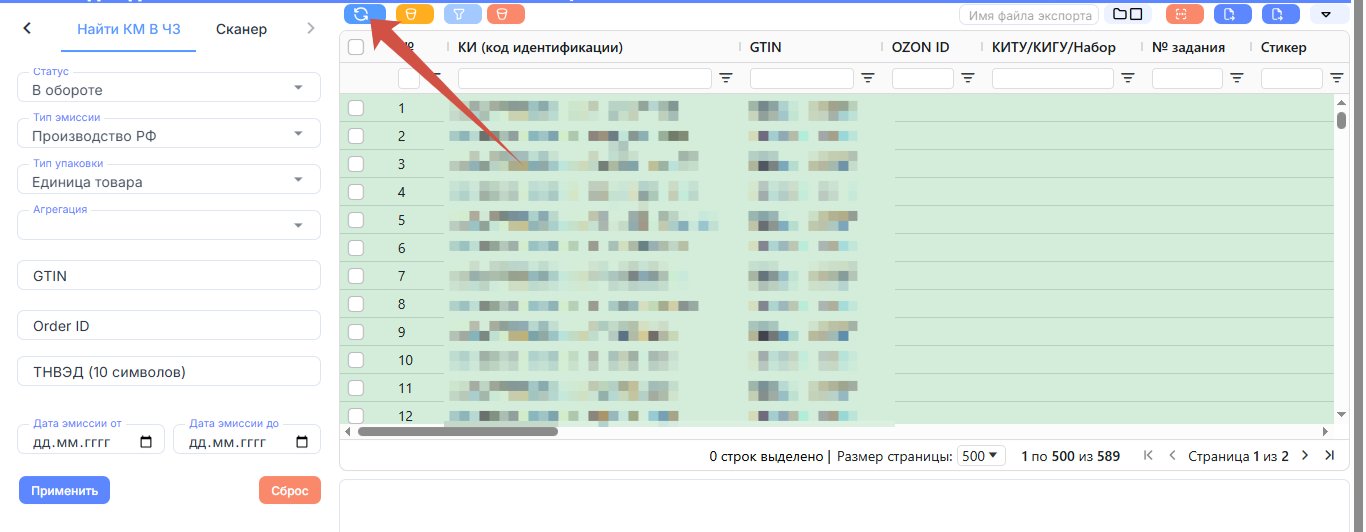Tick the checkbox for row 5
The height and width of the screenshot is (532, 1366).
coord(356,220)
